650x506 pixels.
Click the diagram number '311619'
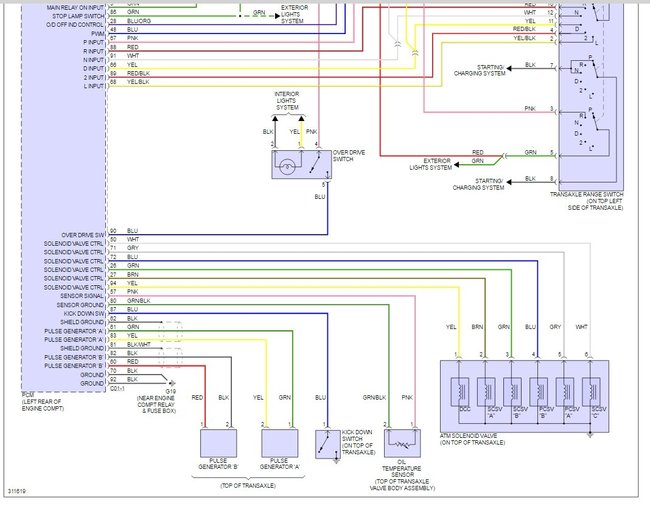(17, 491)
